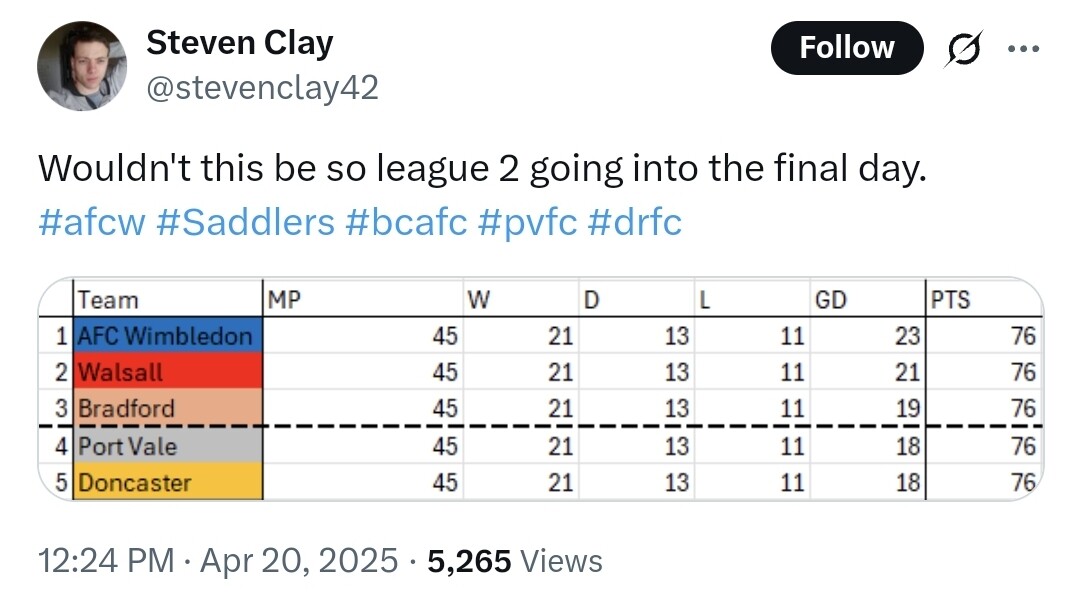Open the #afcw hashtag
1080x611 pixels.
[92, 222]
